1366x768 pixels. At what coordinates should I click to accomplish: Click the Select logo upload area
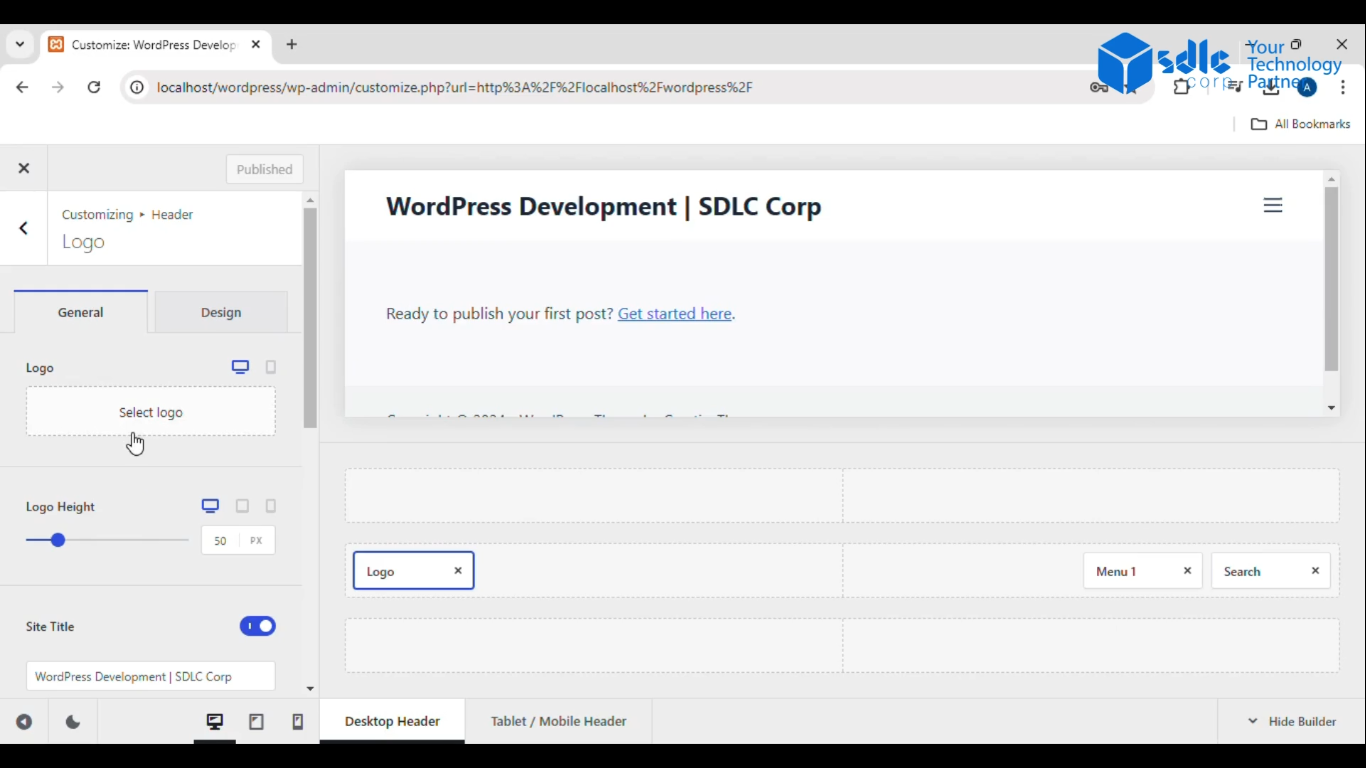[151, 412]
